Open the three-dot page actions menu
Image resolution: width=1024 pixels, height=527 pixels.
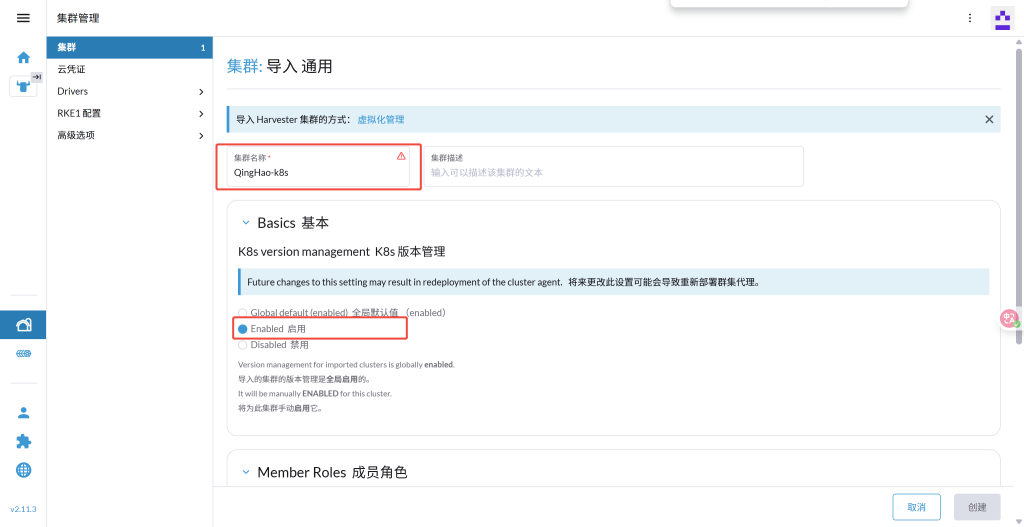[969, 18]
